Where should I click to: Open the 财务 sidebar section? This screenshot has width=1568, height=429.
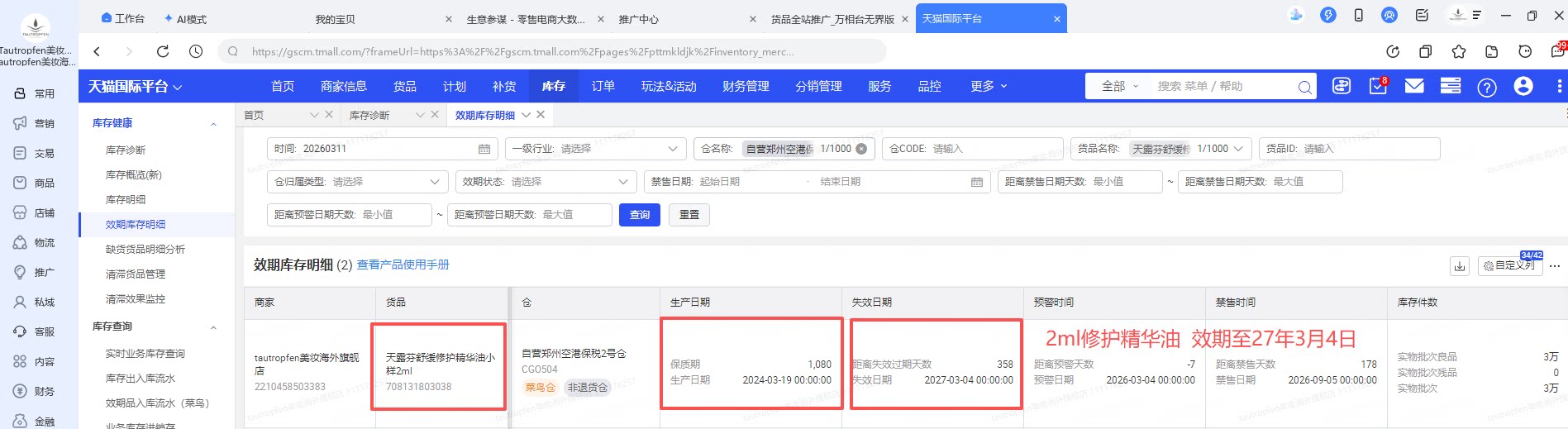pyautogui.click(x=34, y=391)
